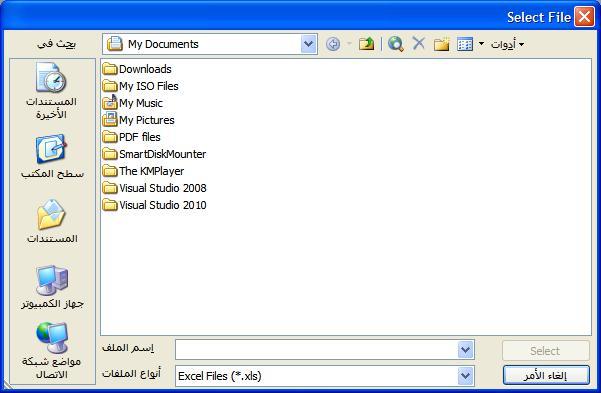The width and height of the screenshot is (601, 393).
Task: Open recent documents المستندات الأخيرة
Action: [x=51, y=92]
